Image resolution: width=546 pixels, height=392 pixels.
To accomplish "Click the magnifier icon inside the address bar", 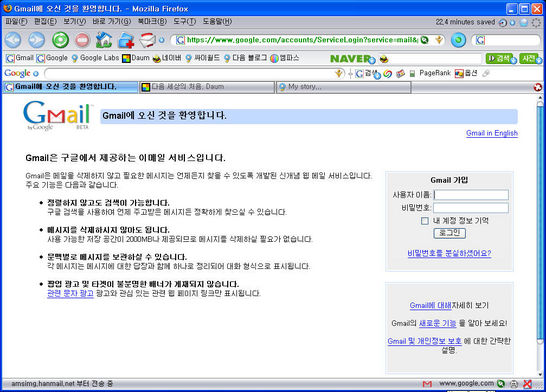I will [x=424, y=40].
